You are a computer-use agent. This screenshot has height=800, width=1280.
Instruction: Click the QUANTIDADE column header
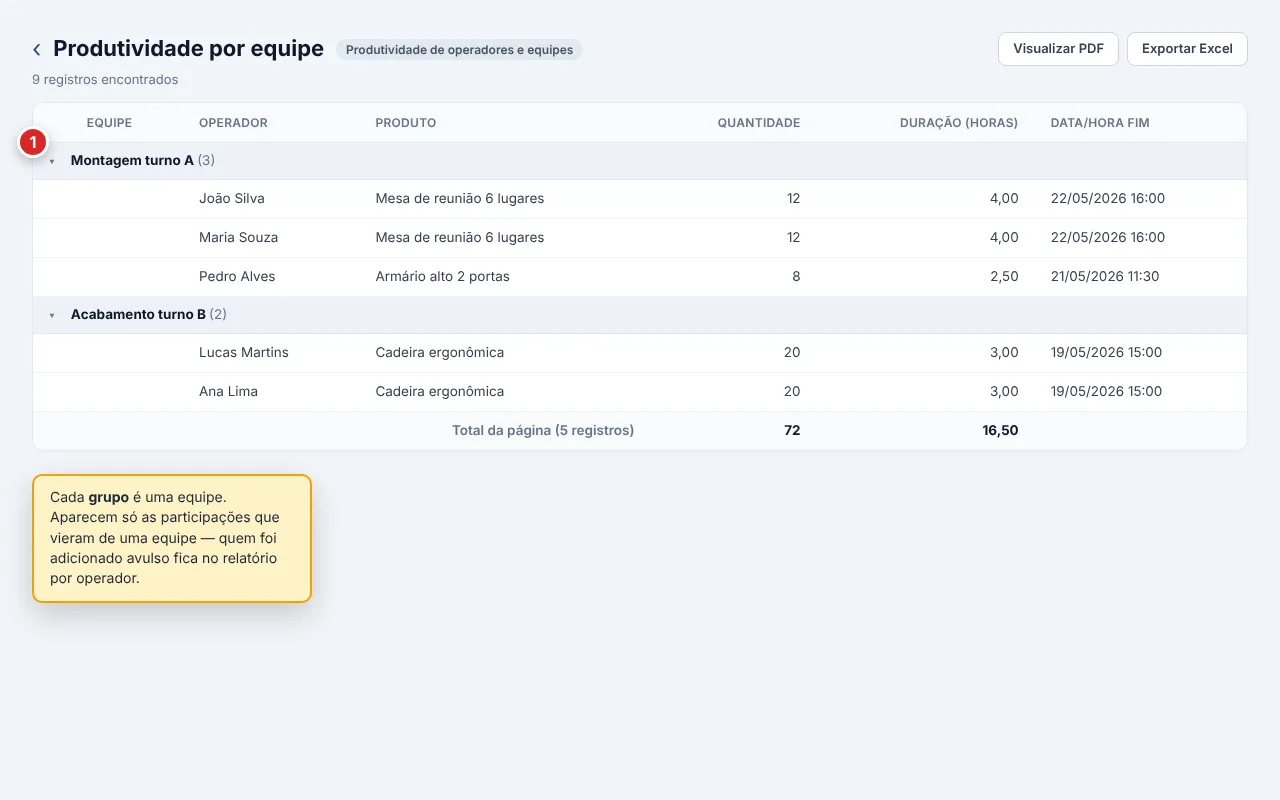(x=758, y=123)
